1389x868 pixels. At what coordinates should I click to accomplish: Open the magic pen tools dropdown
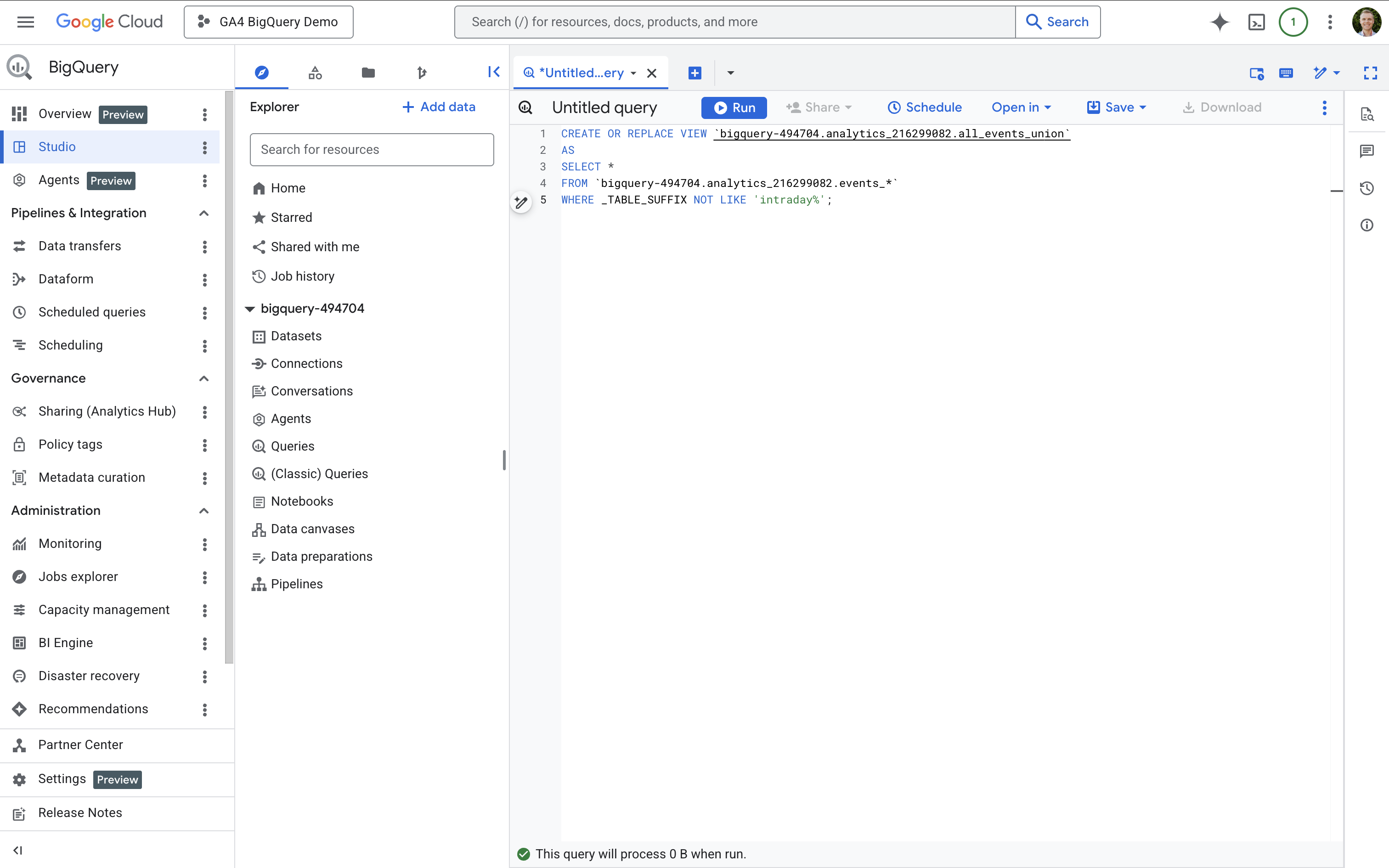pyautogui.click(x=1327, y=73)
